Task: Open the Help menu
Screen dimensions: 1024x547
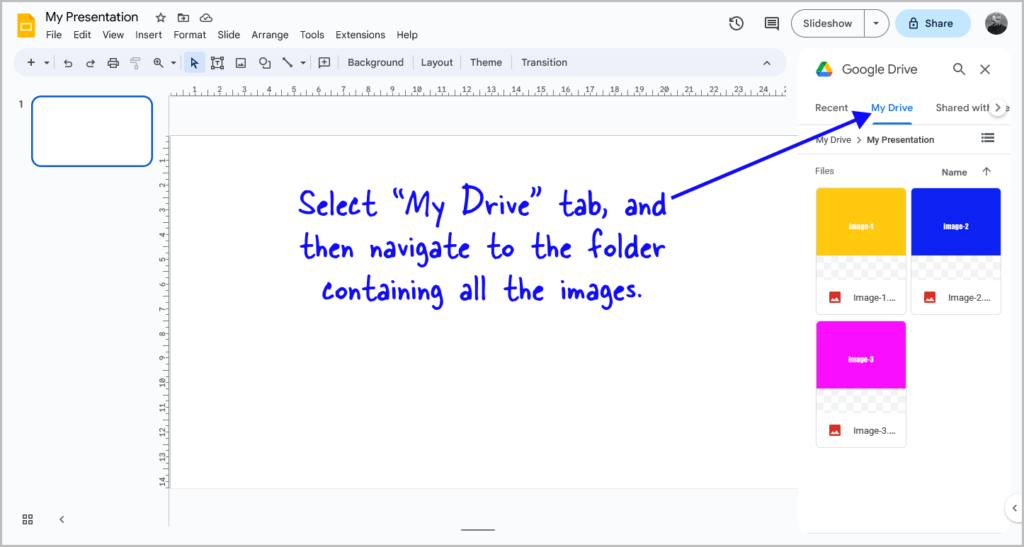Action: click(x=407, y=35)
